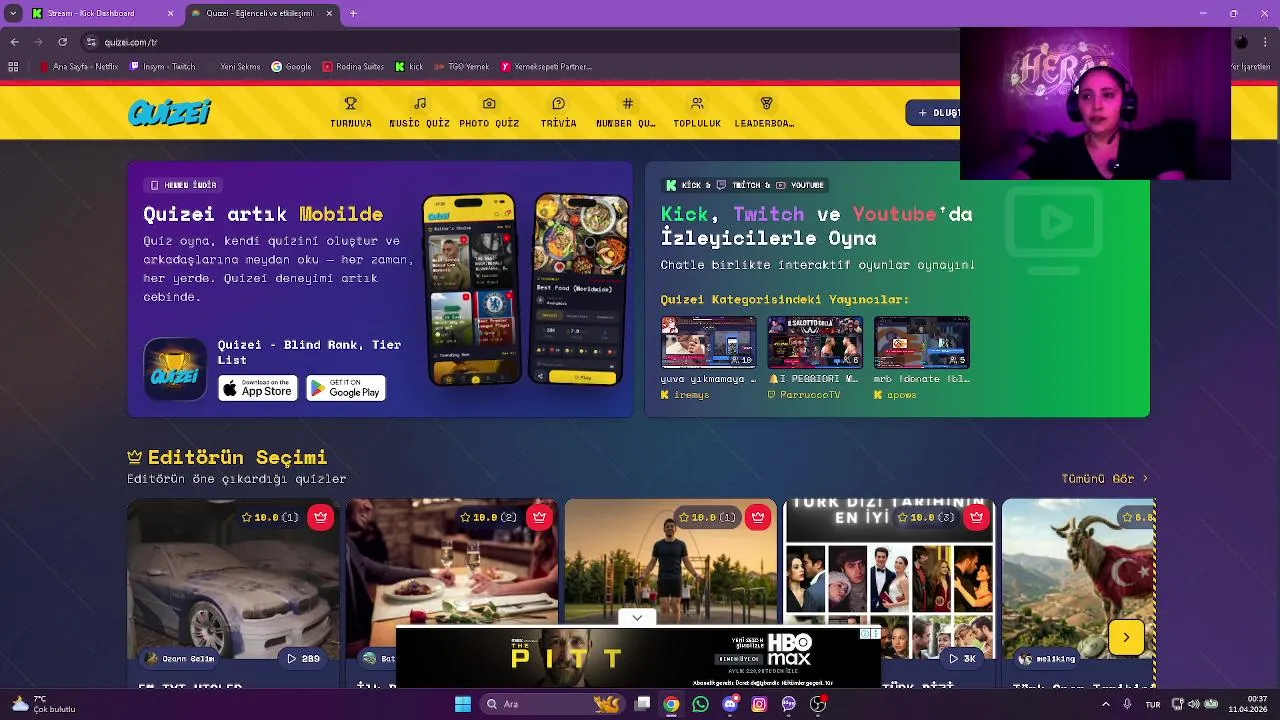Screen dimensions: 1280x720
Task: Click the 10.0 (1) rating on car card
Action: [x=270, y=517]
